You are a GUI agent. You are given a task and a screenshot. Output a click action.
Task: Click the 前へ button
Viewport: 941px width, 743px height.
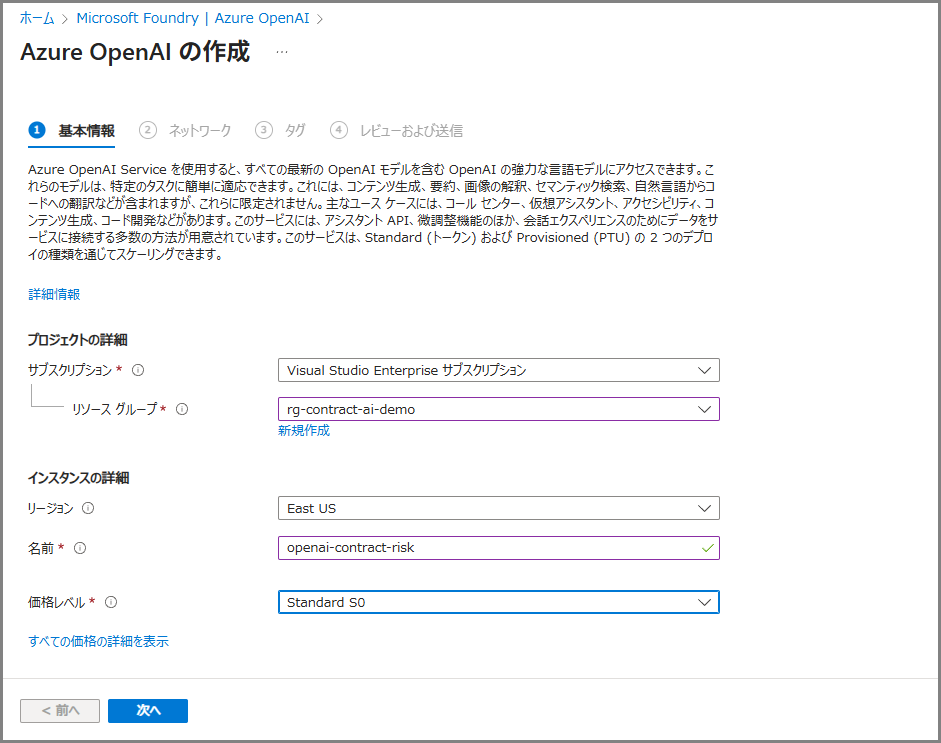[x=60, y=710]
